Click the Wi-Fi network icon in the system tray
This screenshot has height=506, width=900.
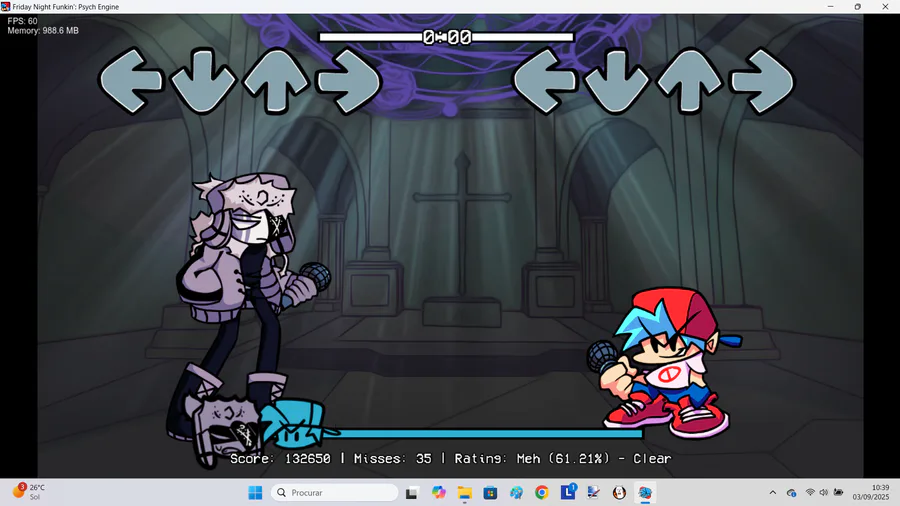[810, 492]
